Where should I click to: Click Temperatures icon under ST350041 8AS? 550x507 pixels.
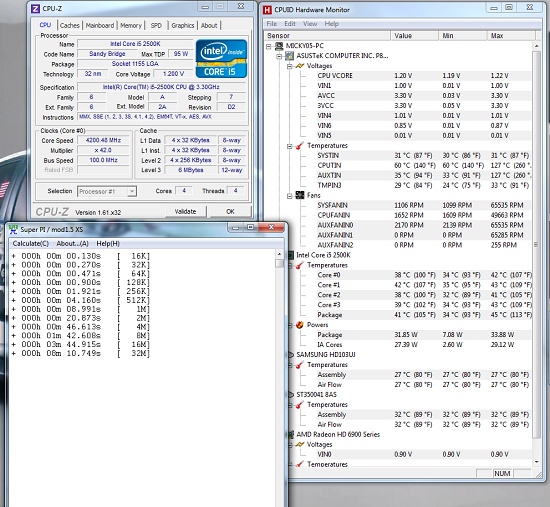[x=300, y=405]
